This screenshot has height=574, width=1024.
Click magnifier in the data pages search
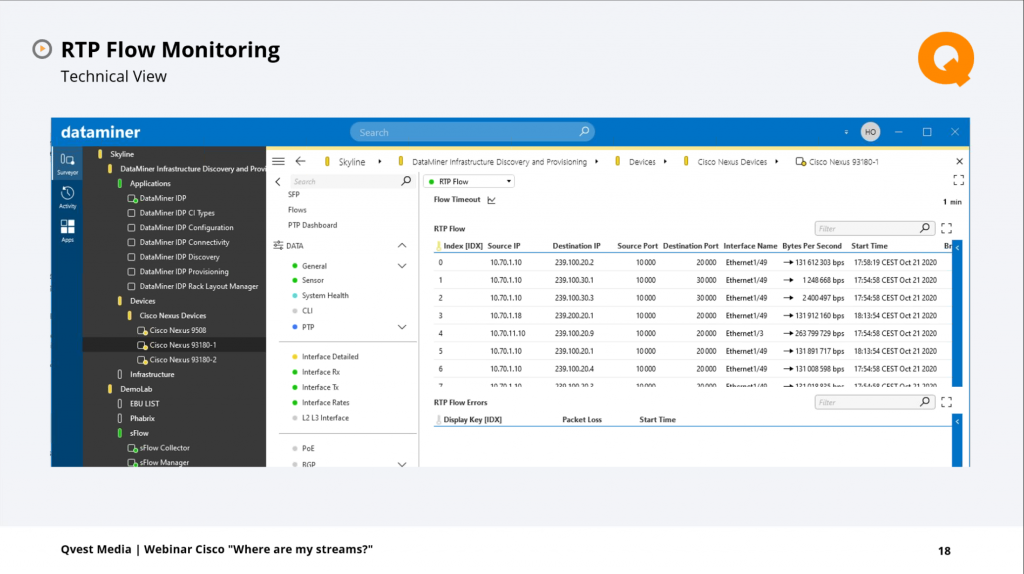coord(406,181)
